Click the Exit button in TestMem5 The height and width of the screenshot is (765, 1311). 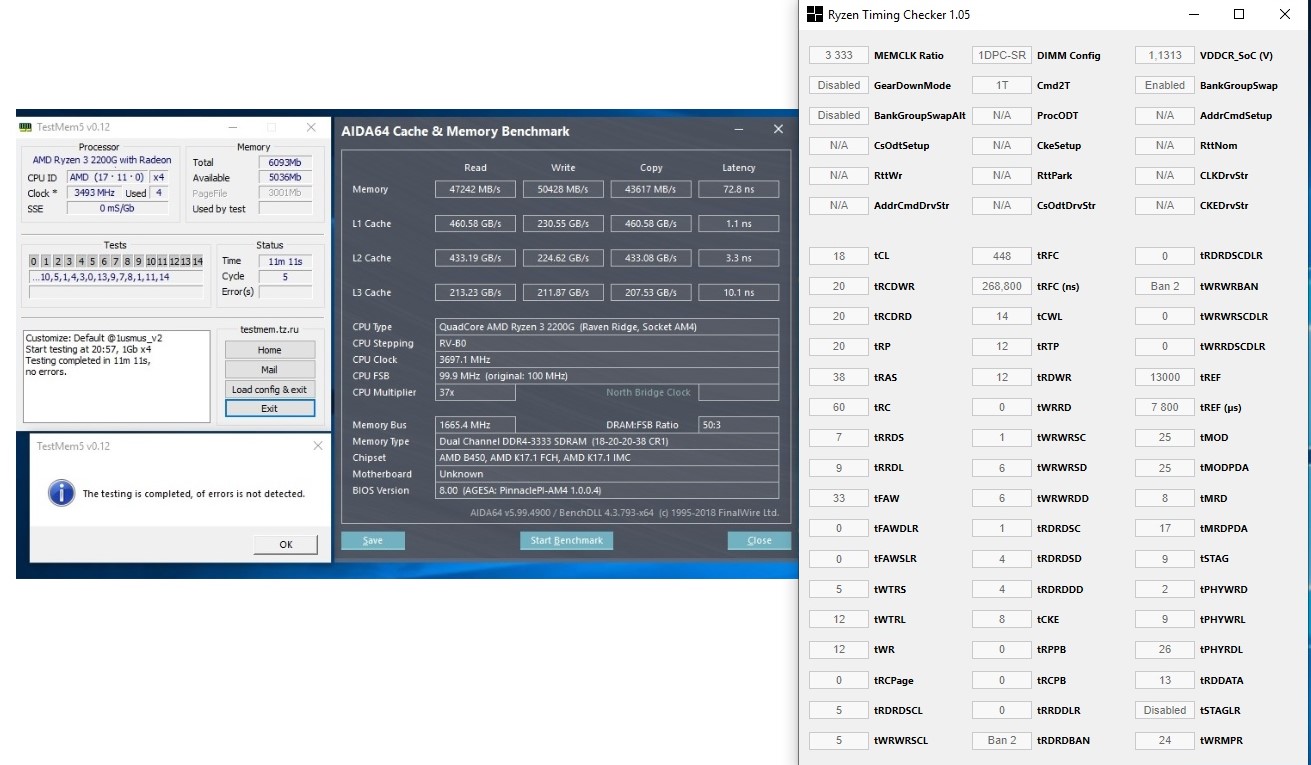tap(269, 408)
